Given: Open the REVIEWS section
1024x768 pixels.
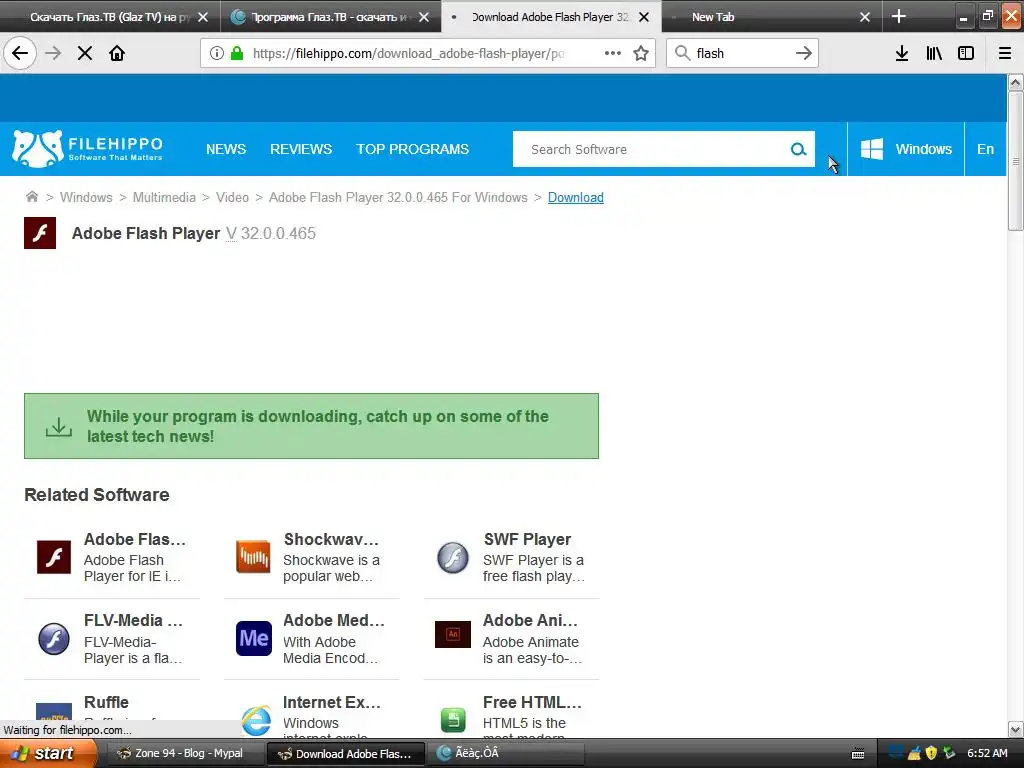Looking at the screenshot, I should 301,149.
